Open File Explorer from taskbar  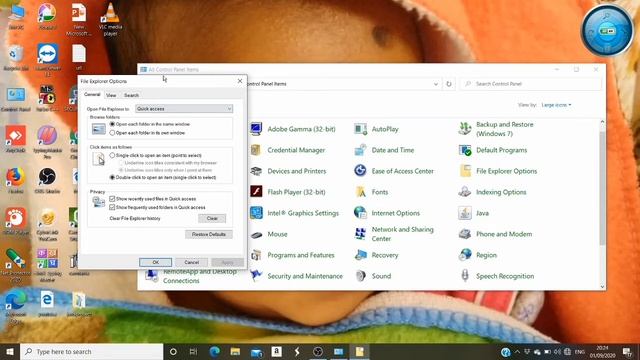235,352
